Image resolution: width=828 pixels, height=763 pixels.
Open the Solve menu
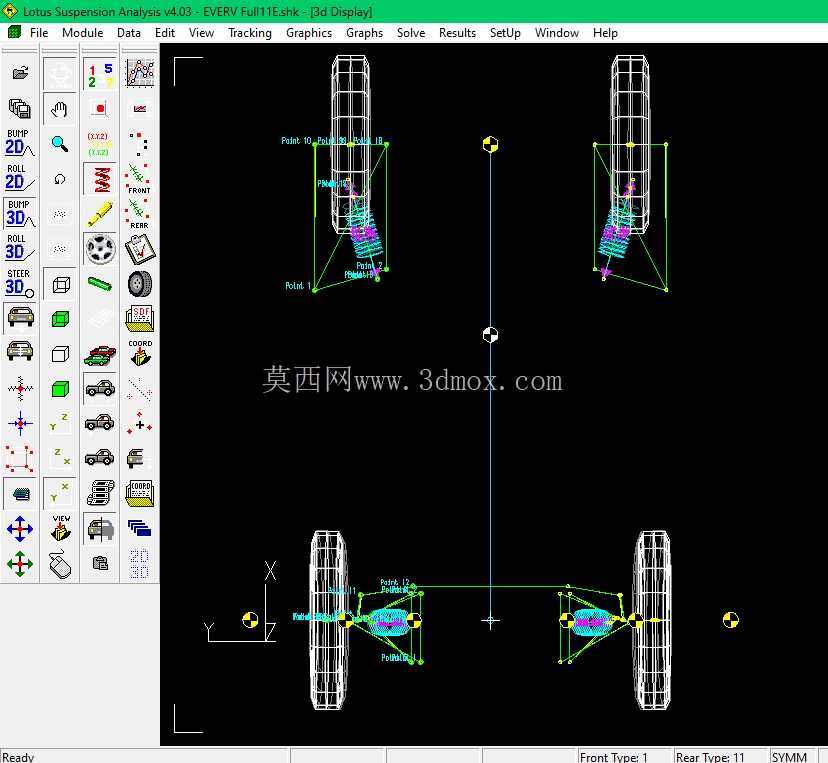click(x=411, y=33)
